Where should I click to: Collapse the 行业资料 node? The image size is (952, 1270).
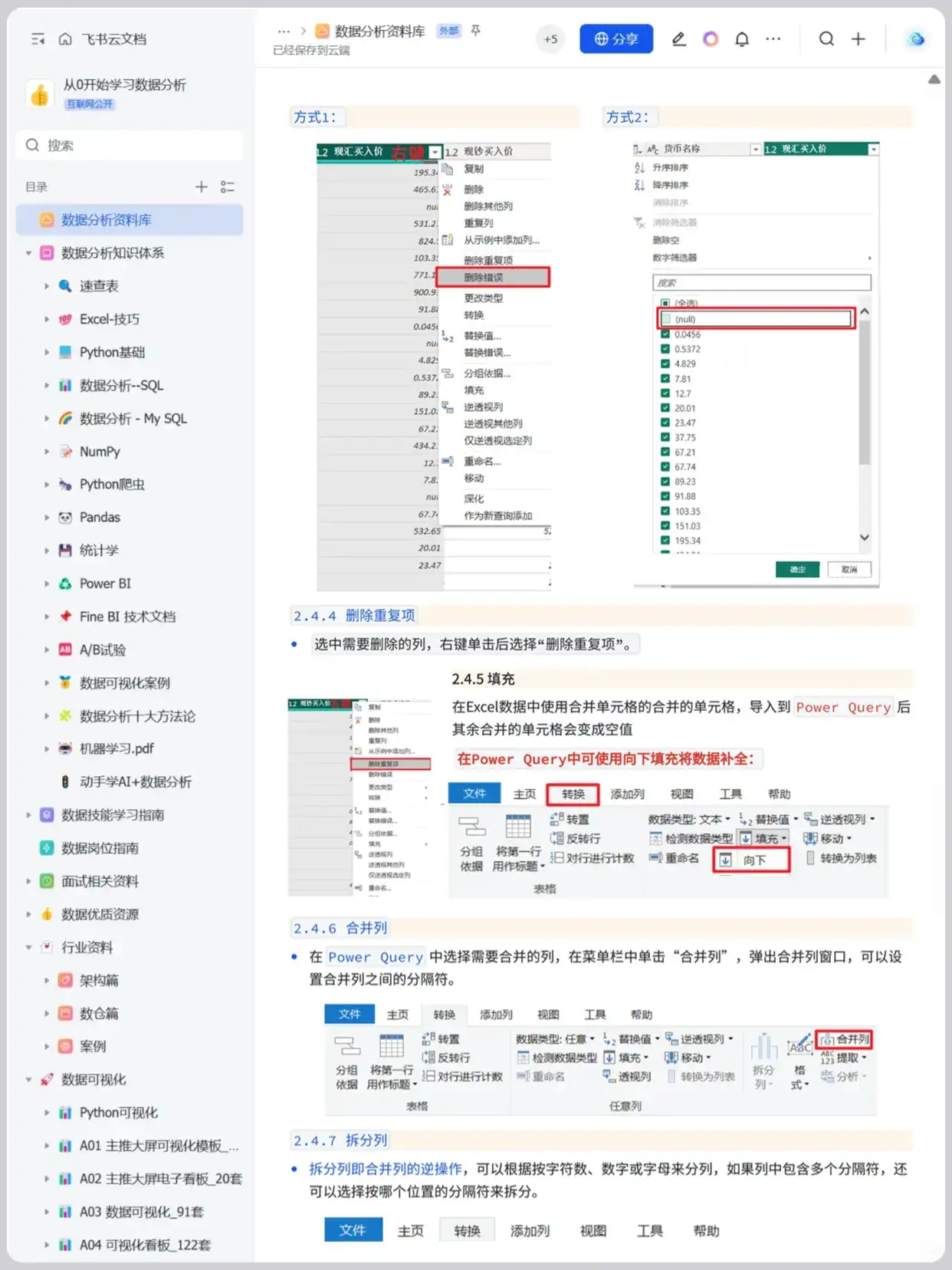[28, 947]
